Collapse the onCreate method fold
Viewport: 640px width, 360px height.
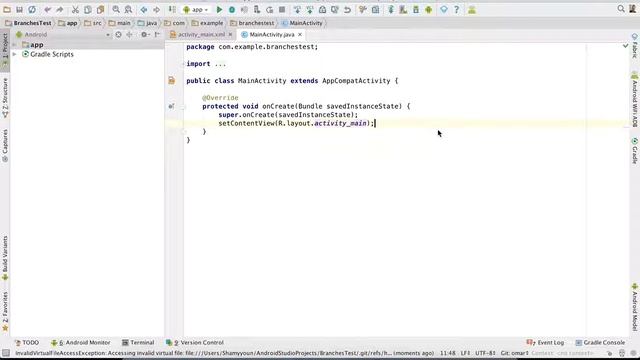[x=183, y=107]
